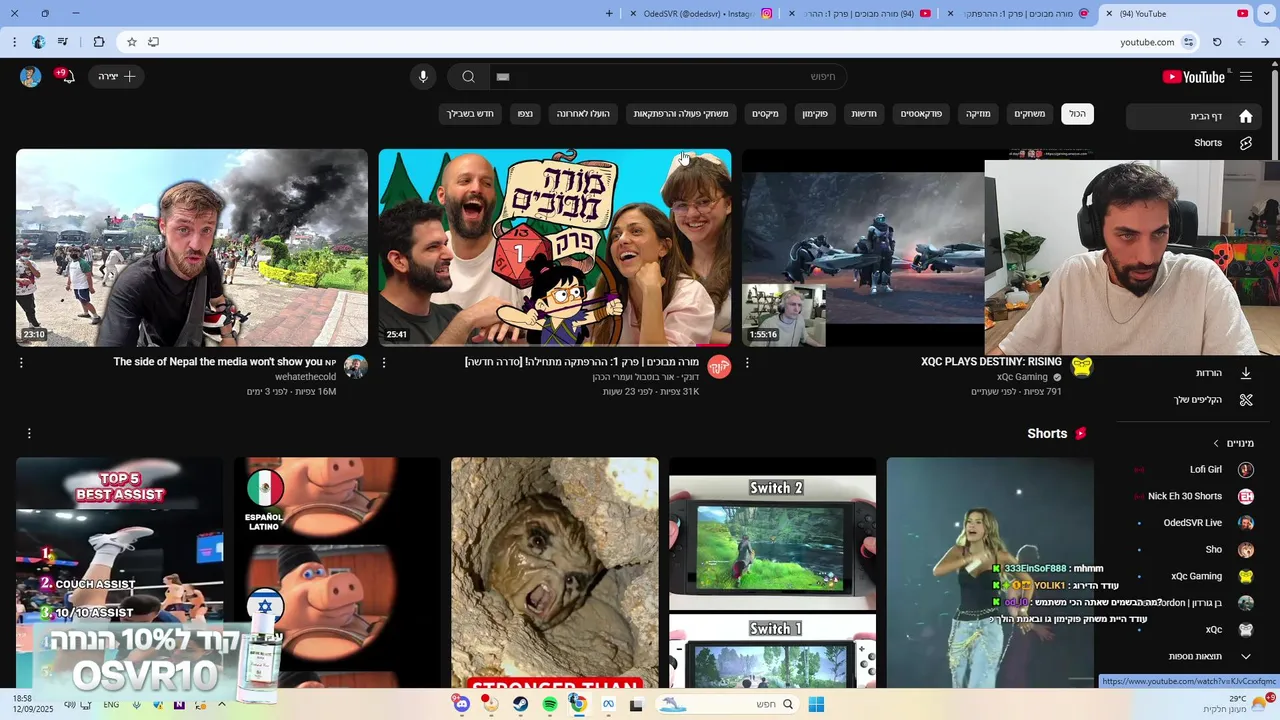Viewport: 1280px width, 720px height.
Task: Open Nick Eh 30 Shorts channel
Action: pos(1196,496)
